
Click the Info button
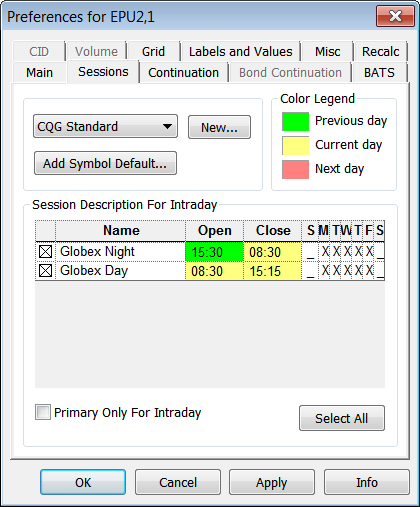[x=367, y=482]
